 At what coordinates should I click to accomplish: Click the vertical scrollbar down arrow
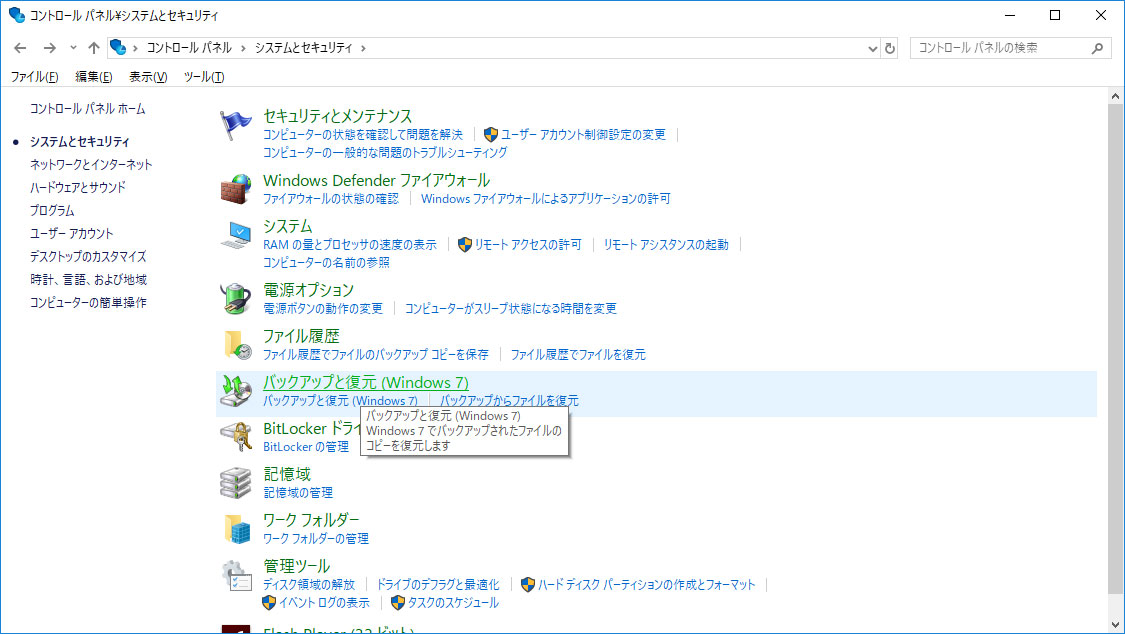point(1115,625)
